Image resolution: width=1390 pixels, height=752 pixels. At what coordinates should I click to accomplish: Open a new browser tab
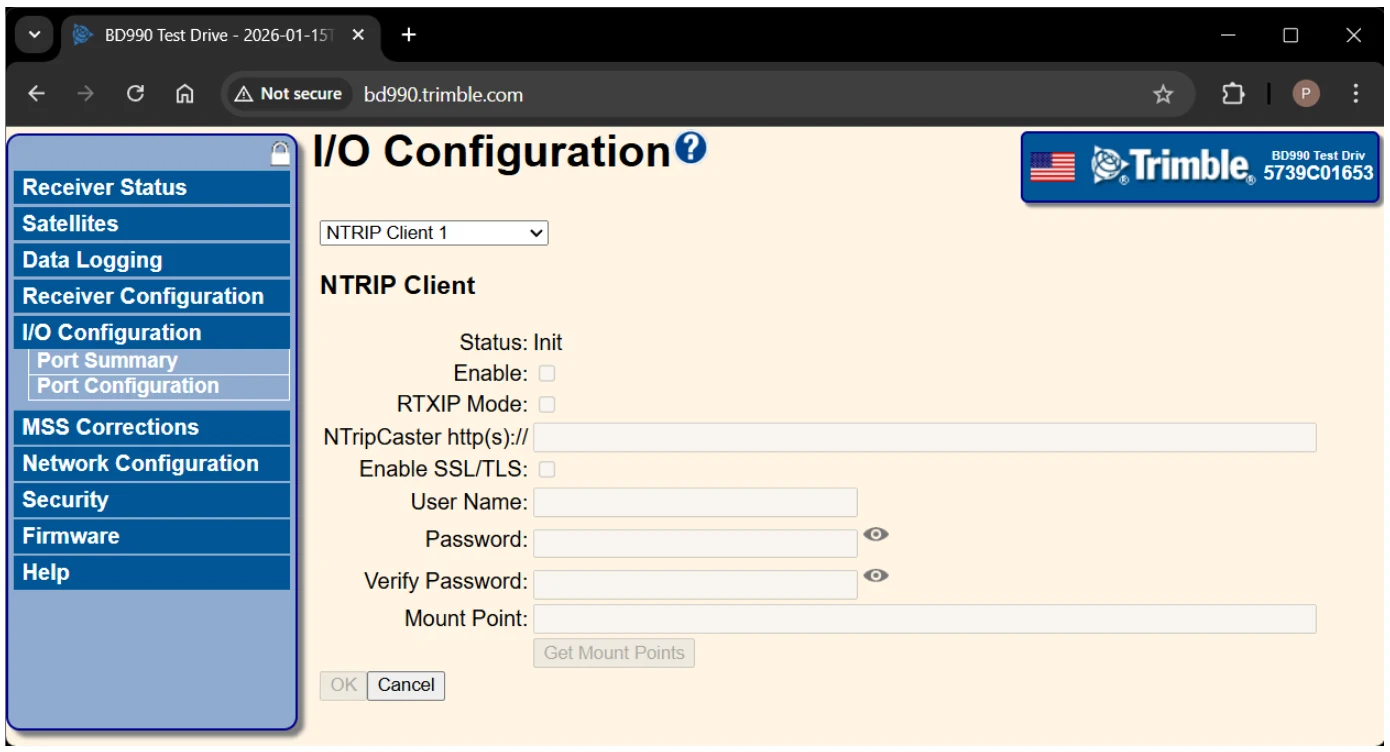(408, 35)
